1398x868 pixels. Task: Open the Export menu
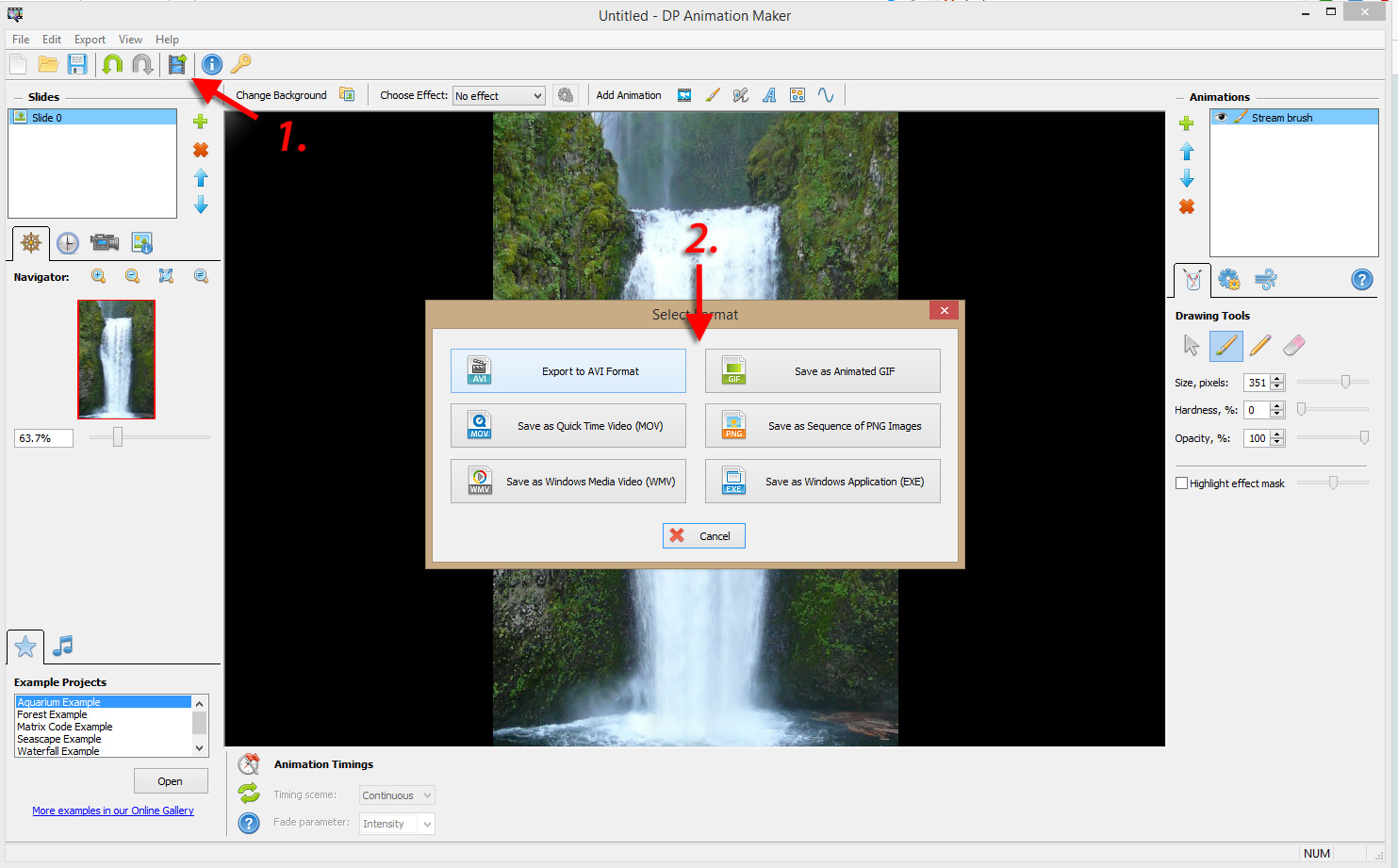[x=90, y=40]
